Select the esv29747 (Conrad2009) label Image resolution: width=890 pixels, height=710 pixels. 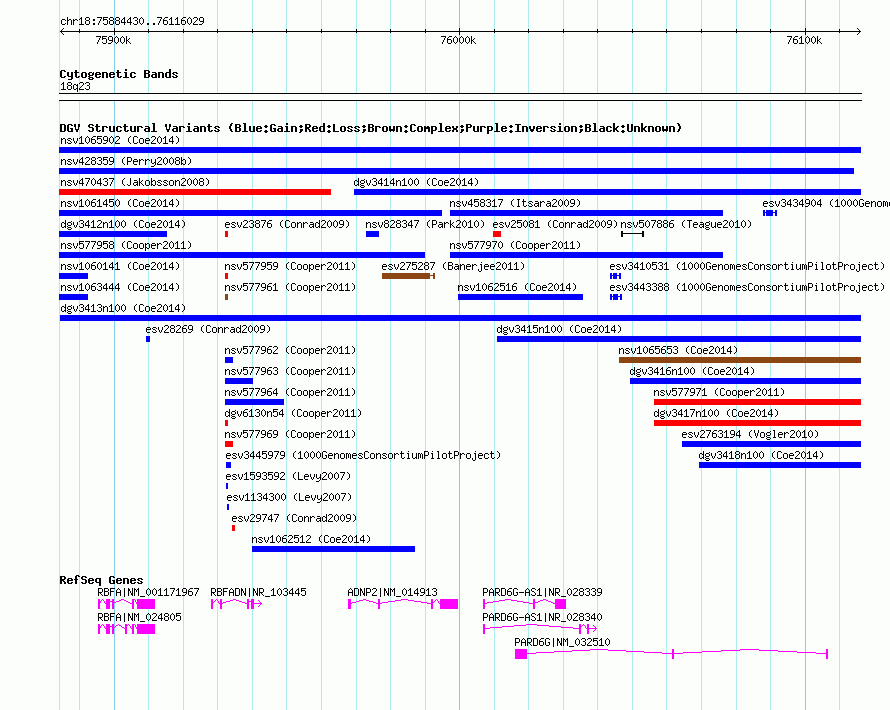coord(294,518)
